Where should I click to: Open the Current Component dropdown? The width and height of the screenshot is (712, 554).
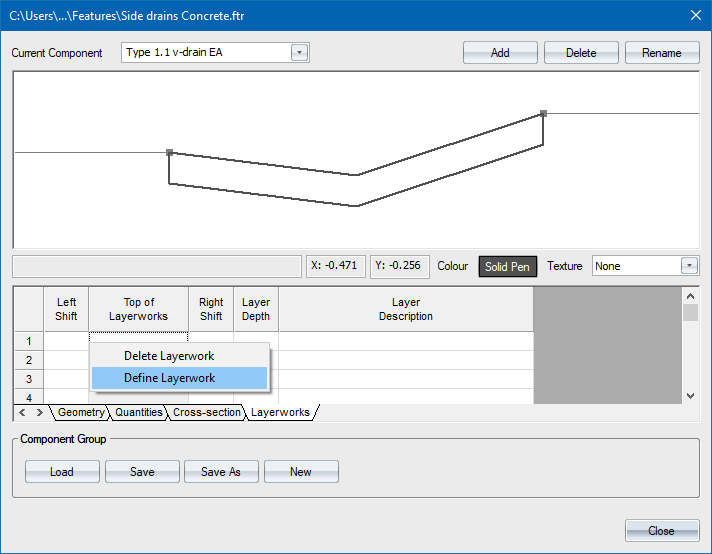[299, 53]
